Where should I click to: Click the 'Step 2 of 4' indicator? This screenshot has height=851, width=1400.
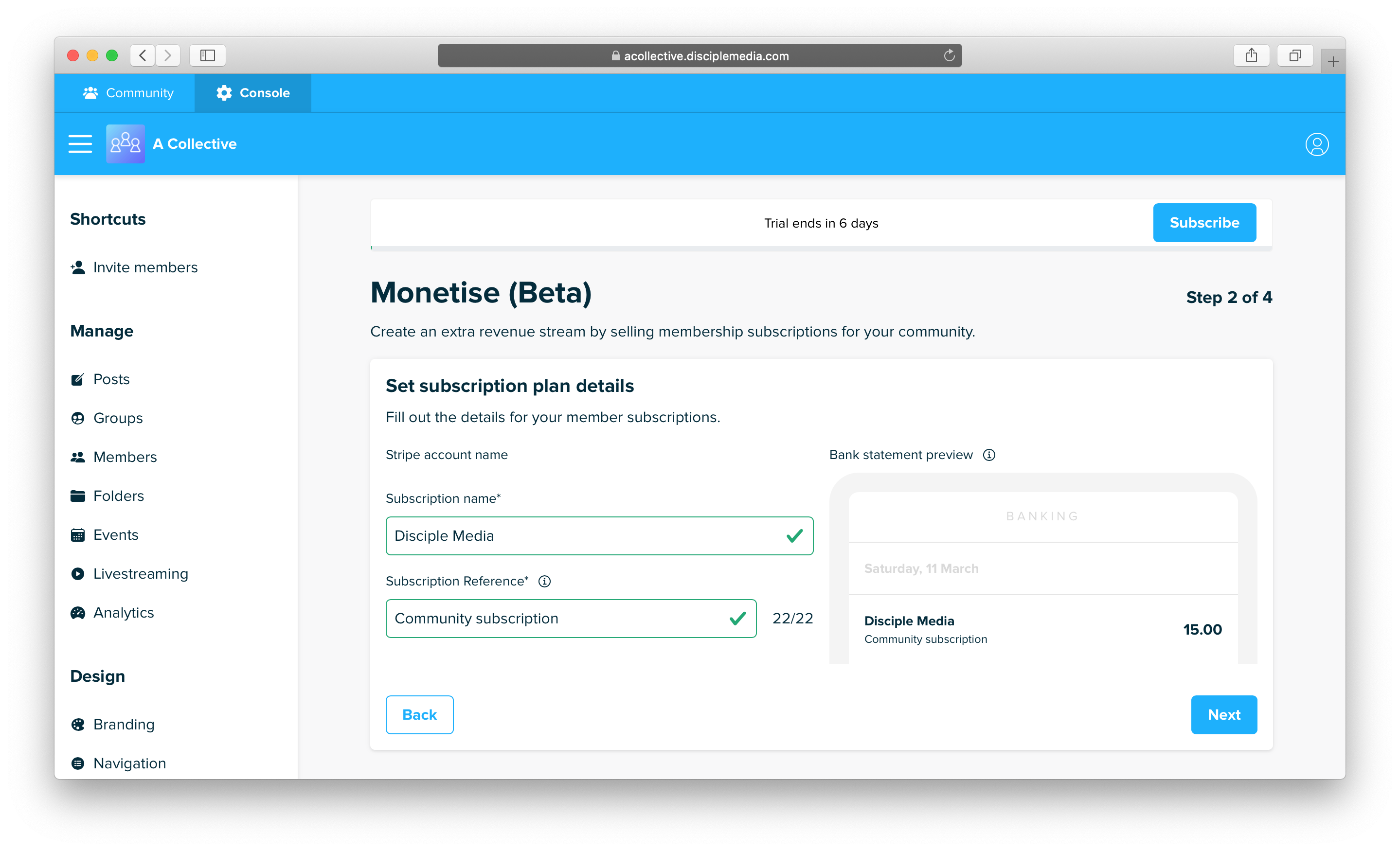(x=1229, y=297)
